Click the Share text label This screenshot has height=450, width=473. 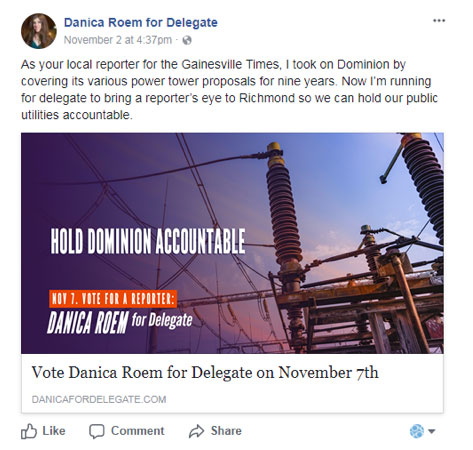click(226, 431)
